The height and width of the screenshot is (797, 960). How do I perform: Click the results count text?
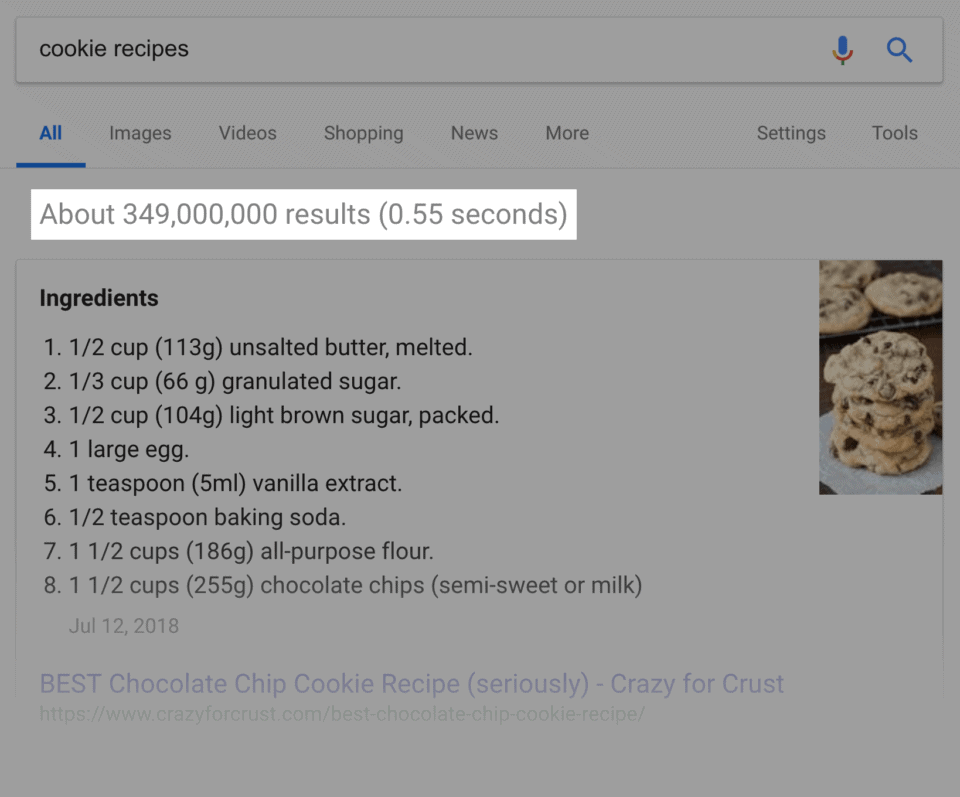303,214
